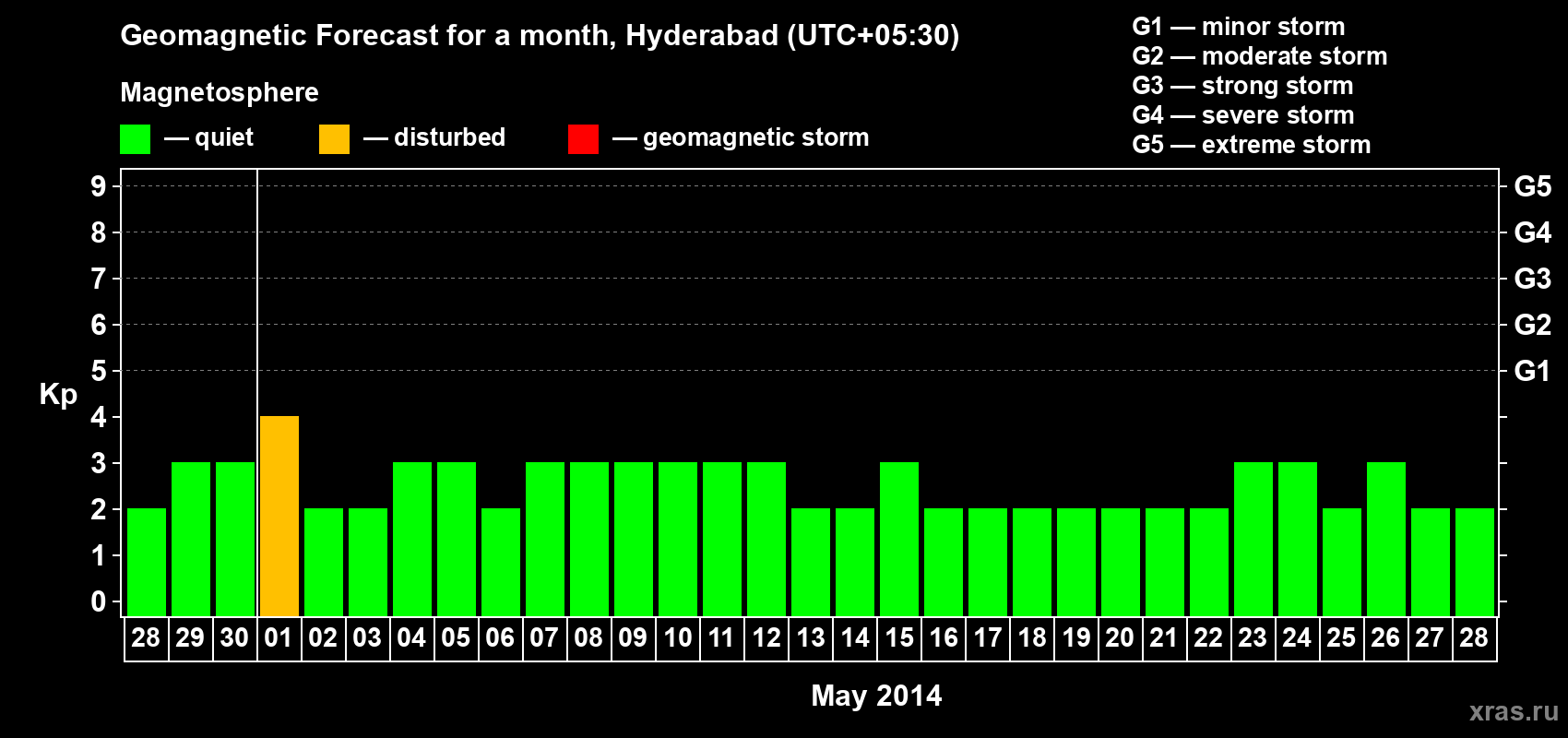The height and width of the screenshot is (738, 1568).
Task: Click date label 23 on x-axis
Action: 1253,637
